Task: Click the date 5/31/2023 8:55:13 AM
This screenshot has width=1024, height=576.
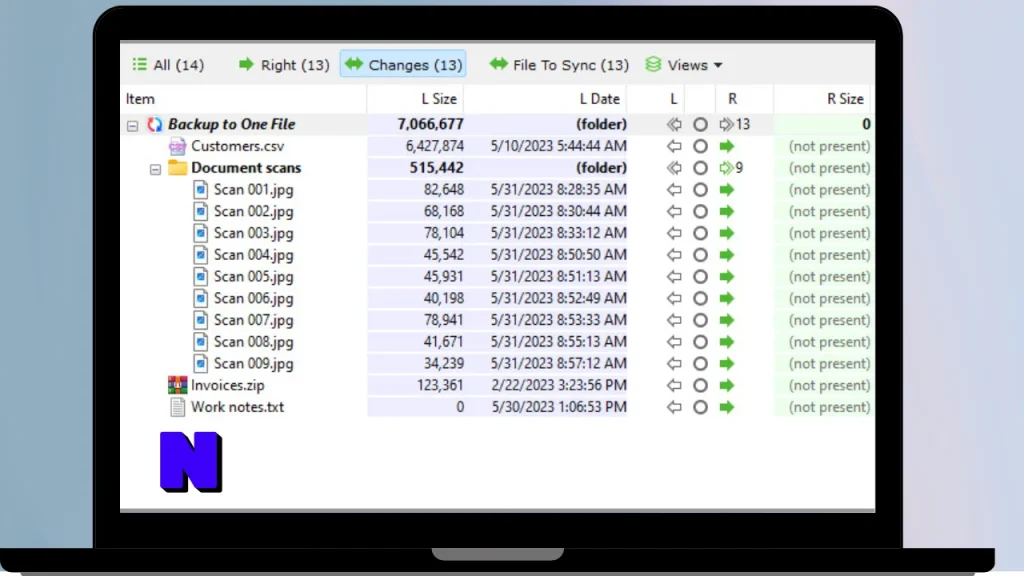Action: pyautogui.click(x=558, y=342)
